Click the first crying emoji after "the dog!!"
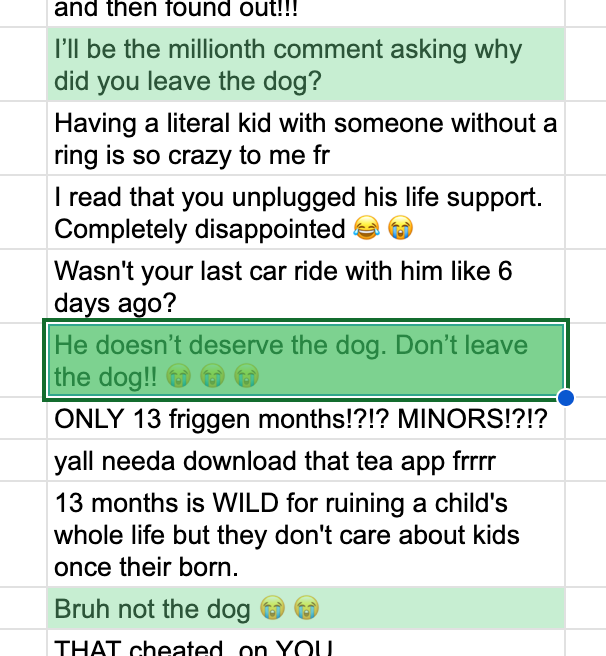This screenshot has height=656, width=606. click(179, 377)
